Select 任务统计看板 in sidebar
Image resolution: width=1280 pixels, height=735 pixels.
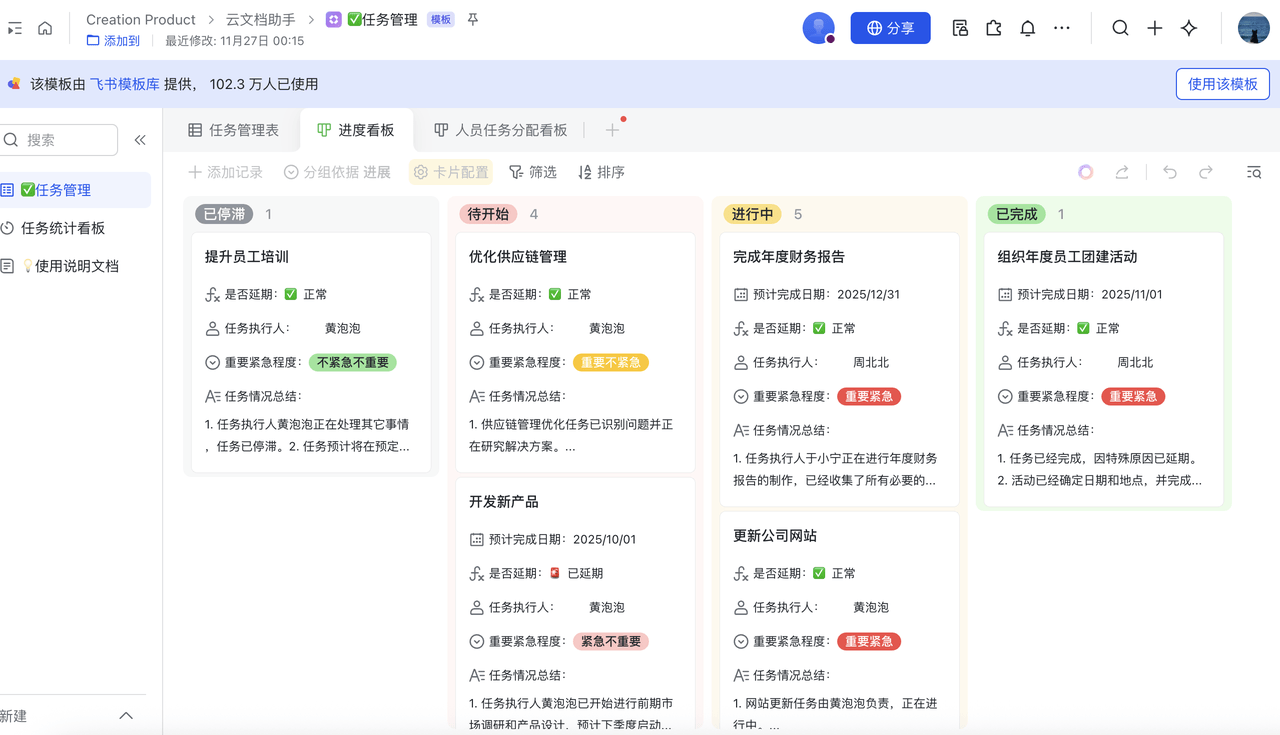pyautogui.click(x=62, y=228)
